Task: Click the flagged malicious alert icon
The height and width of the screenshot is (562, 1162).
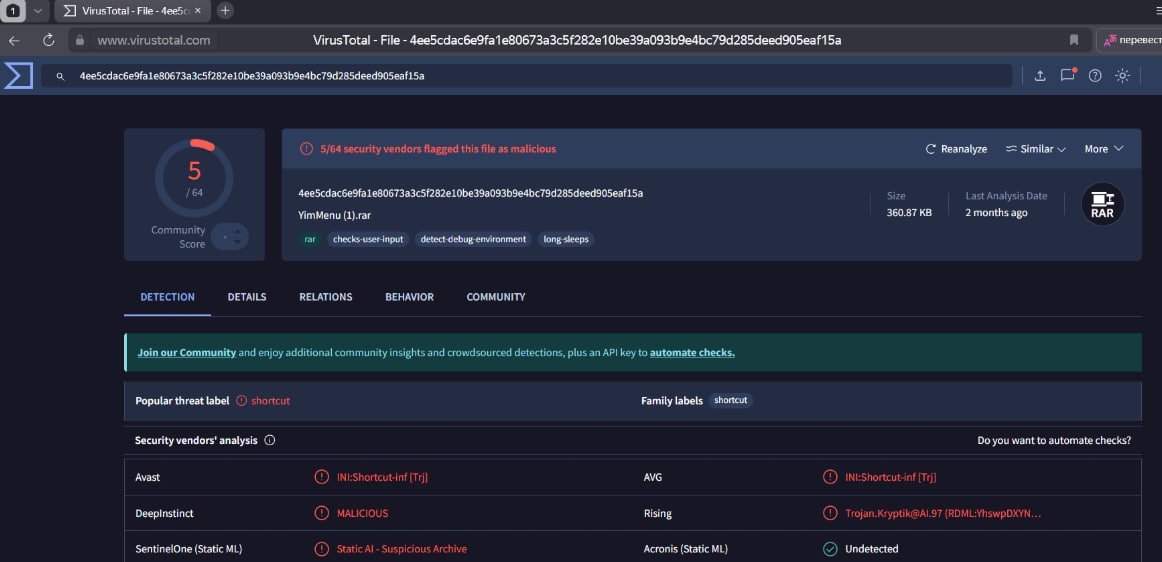Action: [306, 149]
